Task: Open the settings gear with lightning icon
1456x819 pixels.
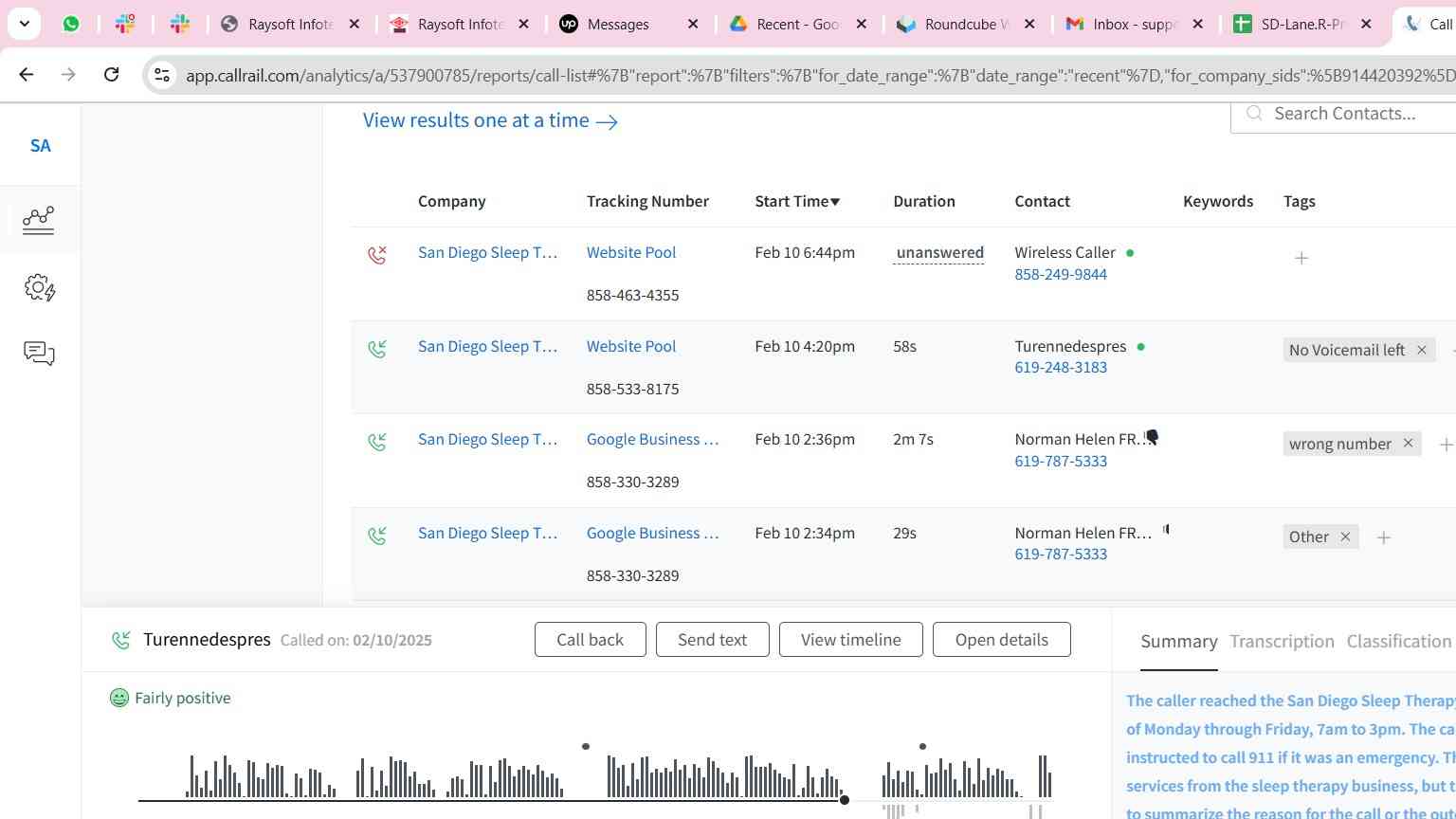Action: pyautogui.click(x=40, y=287)
